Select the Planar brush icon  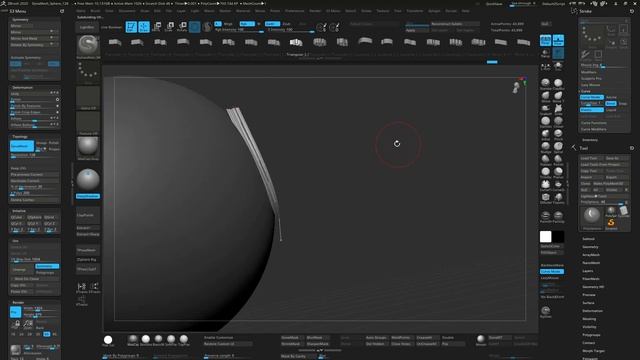(x=558, y=172)
